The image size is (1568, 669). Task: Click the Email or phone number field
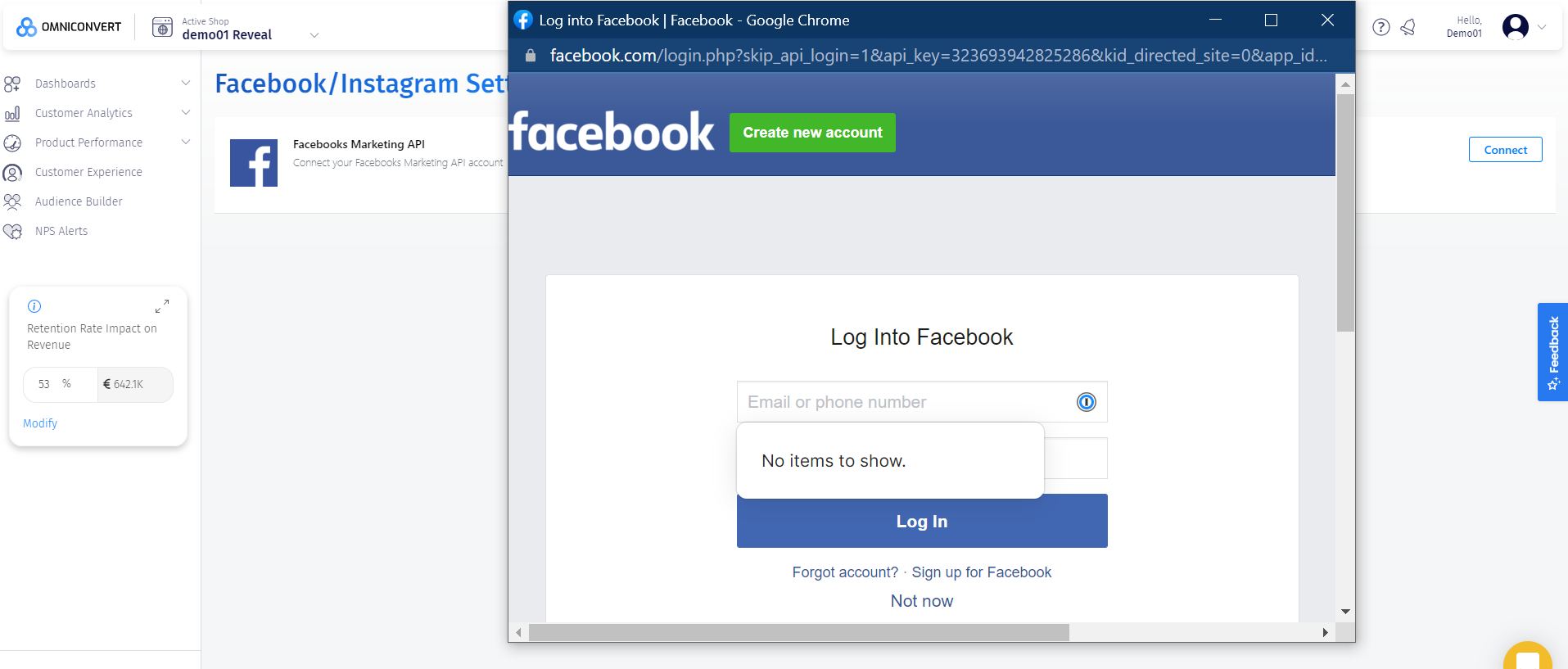pos(905,402)
